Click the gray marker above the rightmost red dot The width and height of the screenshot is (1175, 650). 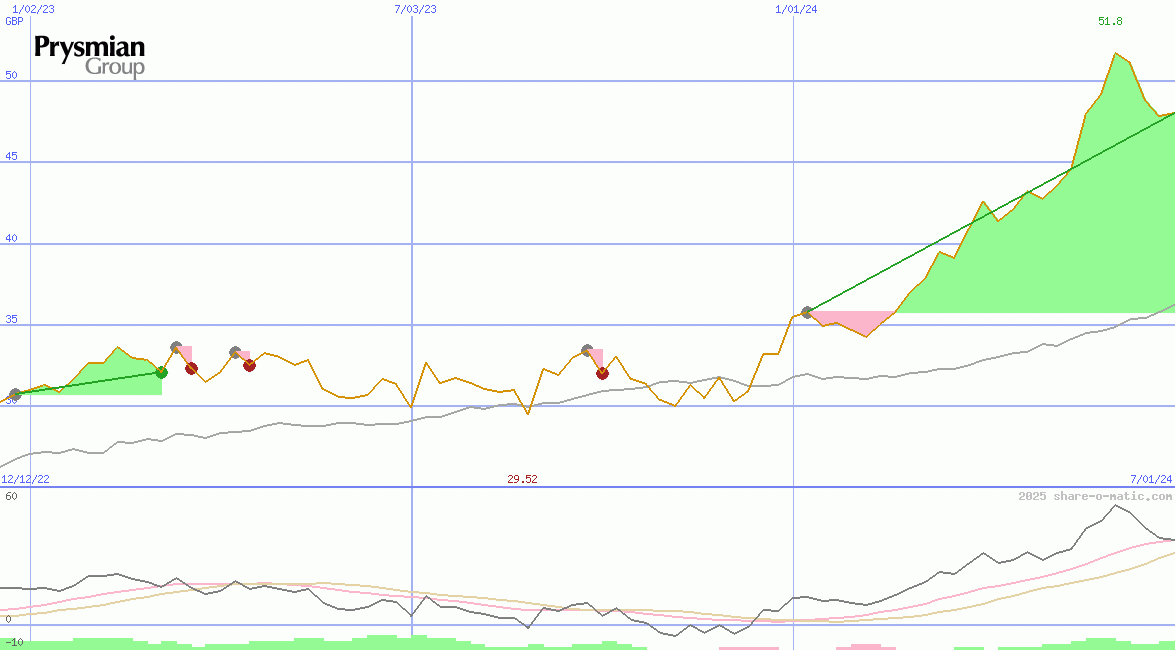click(587, 350)
